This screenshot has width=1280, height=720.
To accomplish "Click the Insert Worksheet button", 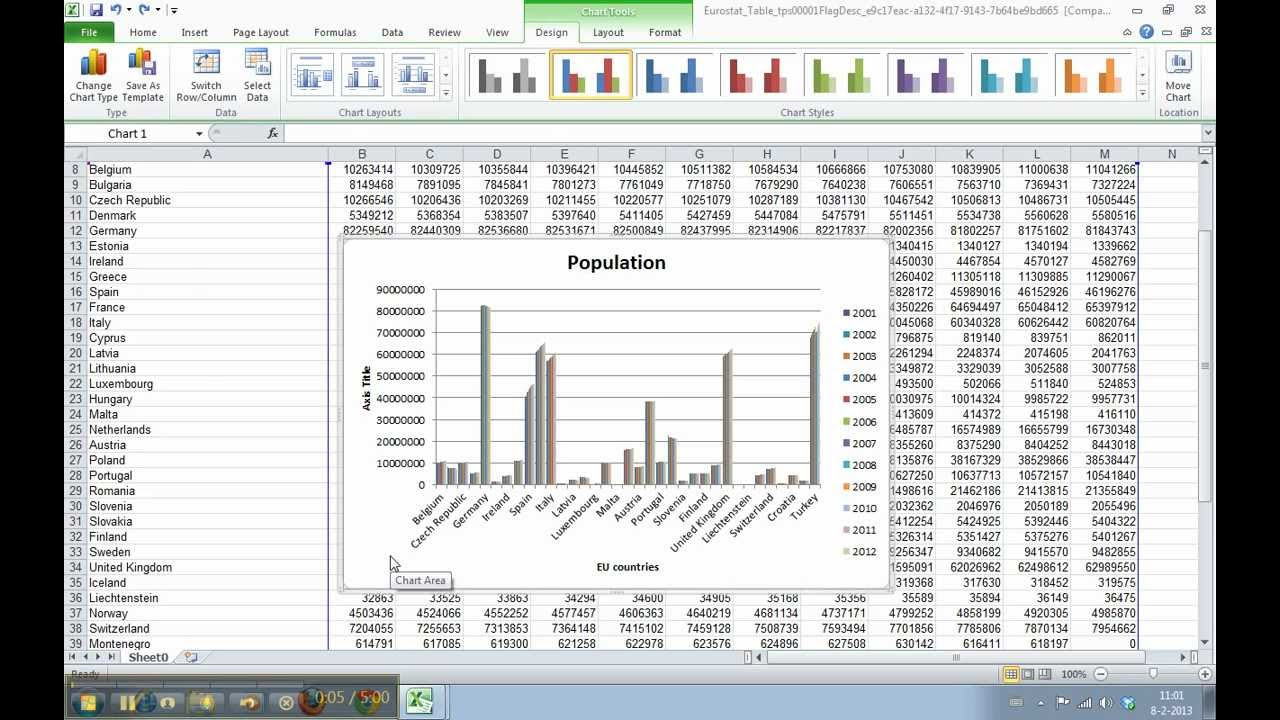I will 189,657.
